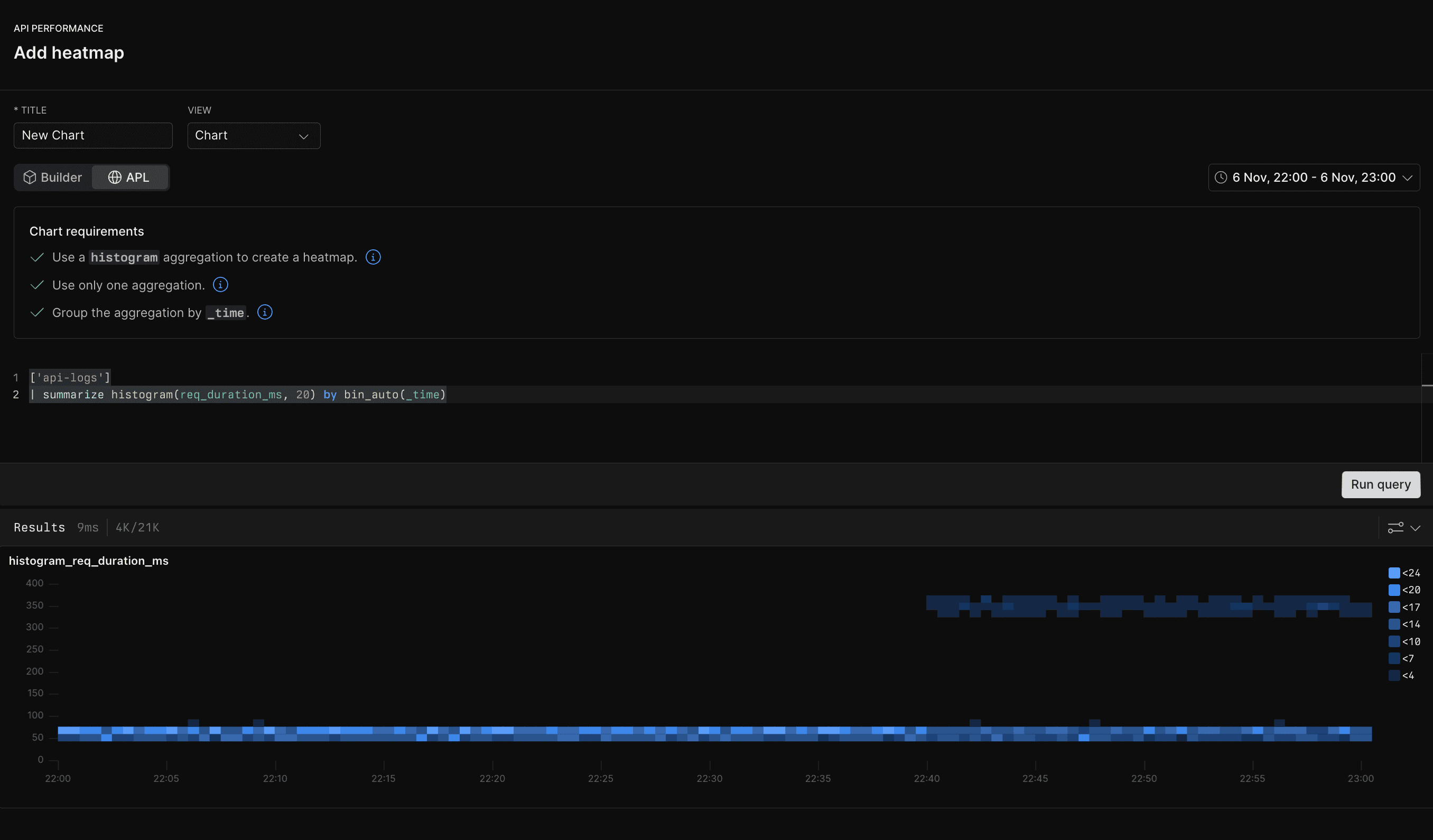
Task: Click query editor line 1 ['api-logs']
Action: 70,378
